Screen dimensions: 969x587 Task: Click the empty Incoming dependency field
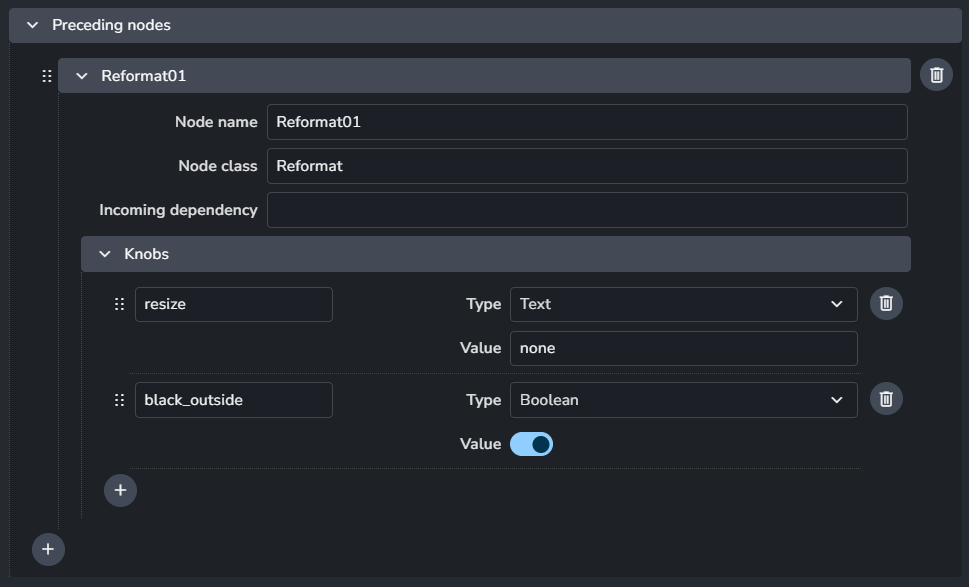click(586, 210)
